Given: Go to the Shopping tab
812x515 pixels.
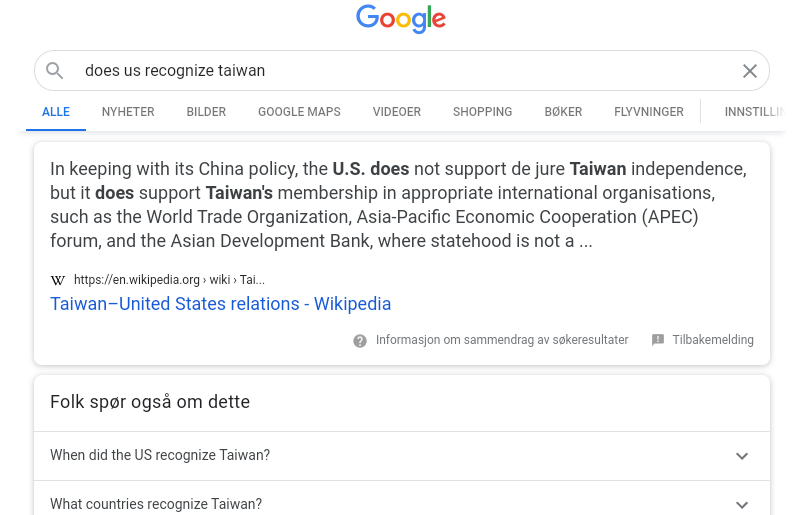Looking at the screenshot, I should pos(482,112).
